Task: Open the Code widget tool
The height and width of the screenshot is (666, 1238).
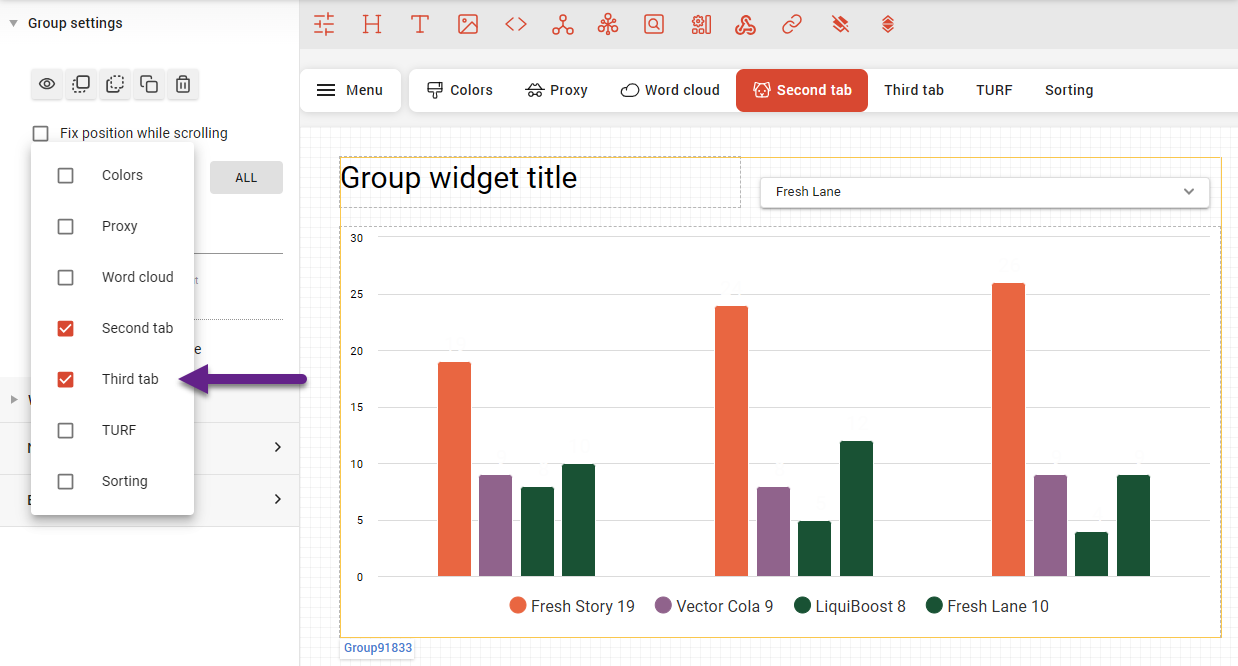Action: click(515, 23)
